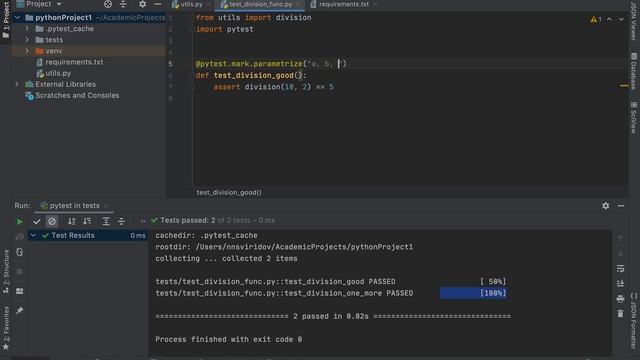Viewport: 640px width, 360px height.
Task: Open Database tool window on right
Action: [633, 71]
